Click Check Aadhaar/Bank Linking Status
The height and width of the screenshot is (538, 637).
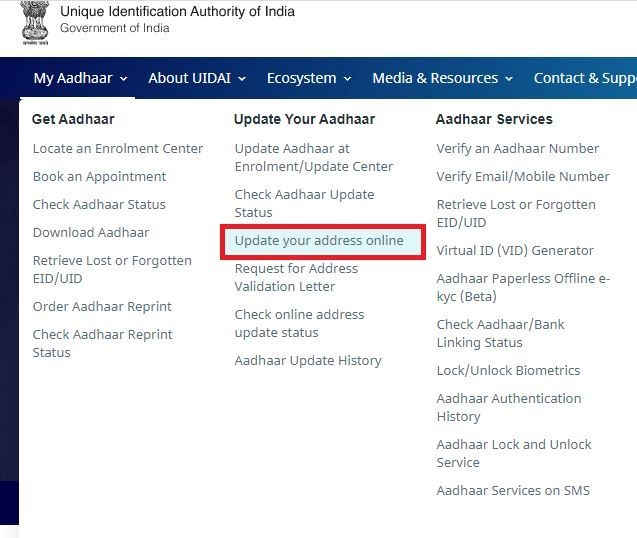coord(501,334)
